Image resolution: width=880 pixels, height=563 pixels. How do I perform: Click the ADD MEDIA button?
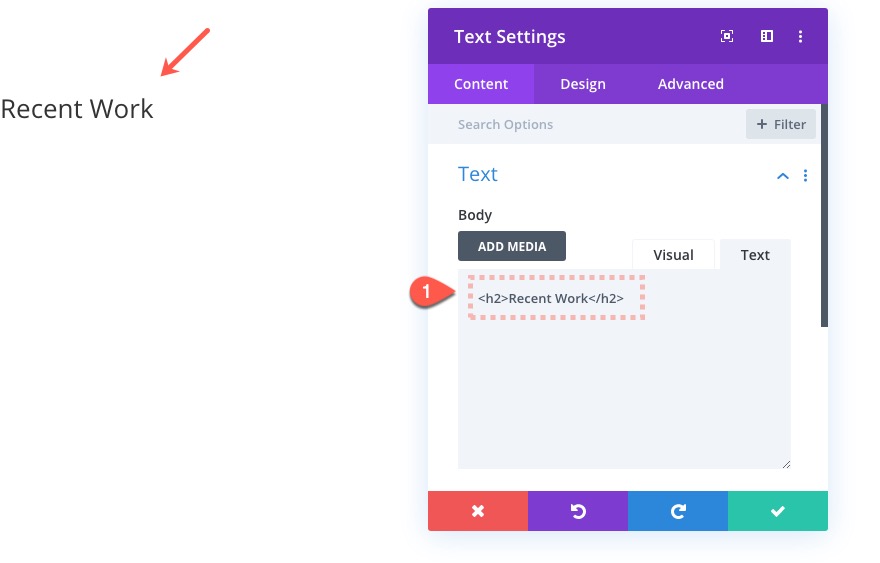coord(512,246)
